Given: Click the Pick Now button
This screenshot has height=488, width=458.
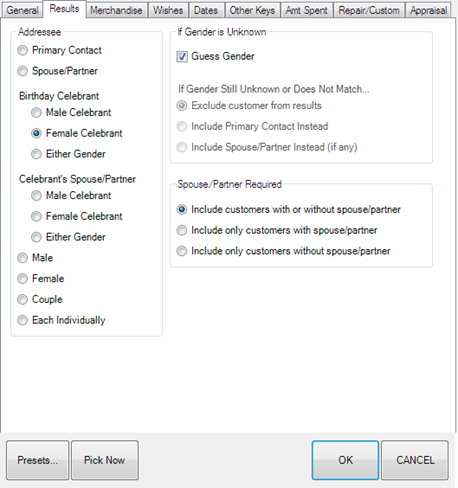Looking at the screenshot, I should point(105,460).
